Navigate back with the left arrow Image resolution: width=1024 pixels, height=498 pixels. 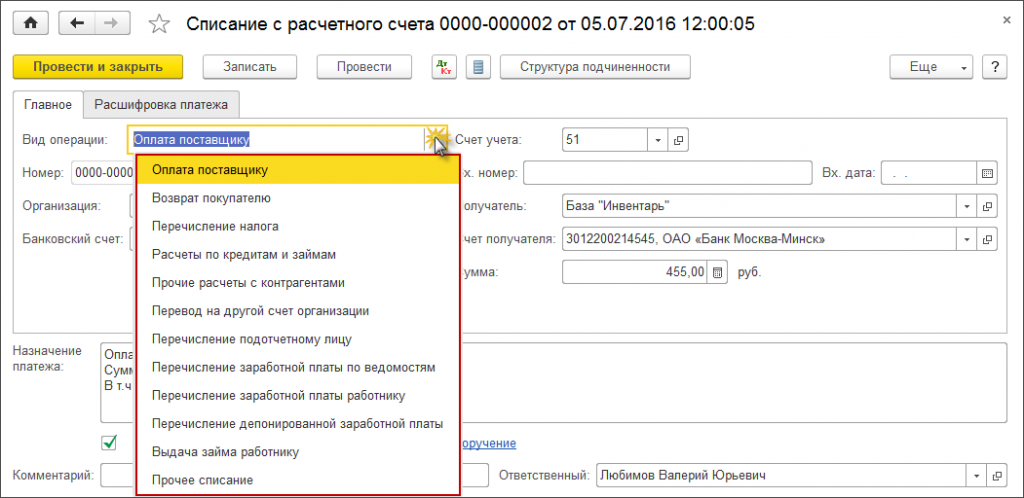(77, 24)
